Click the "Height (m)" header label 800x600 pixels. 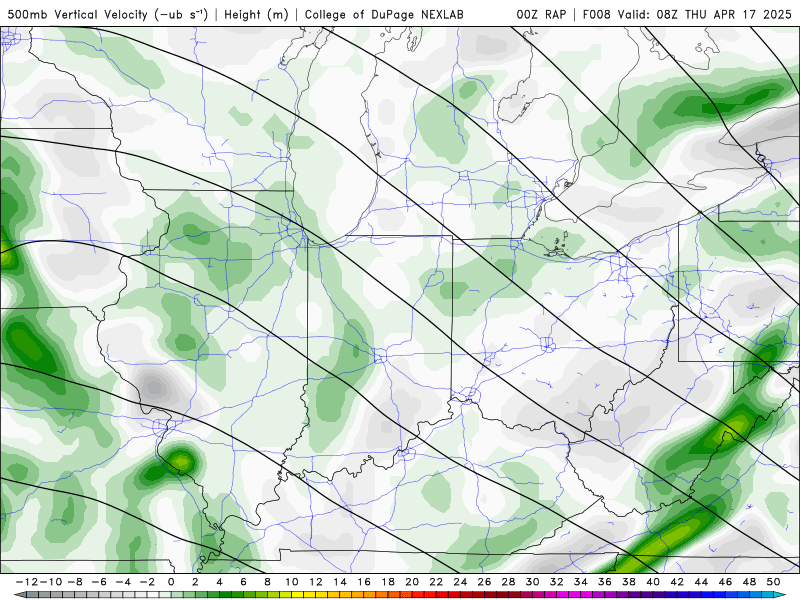pos(257,14)
